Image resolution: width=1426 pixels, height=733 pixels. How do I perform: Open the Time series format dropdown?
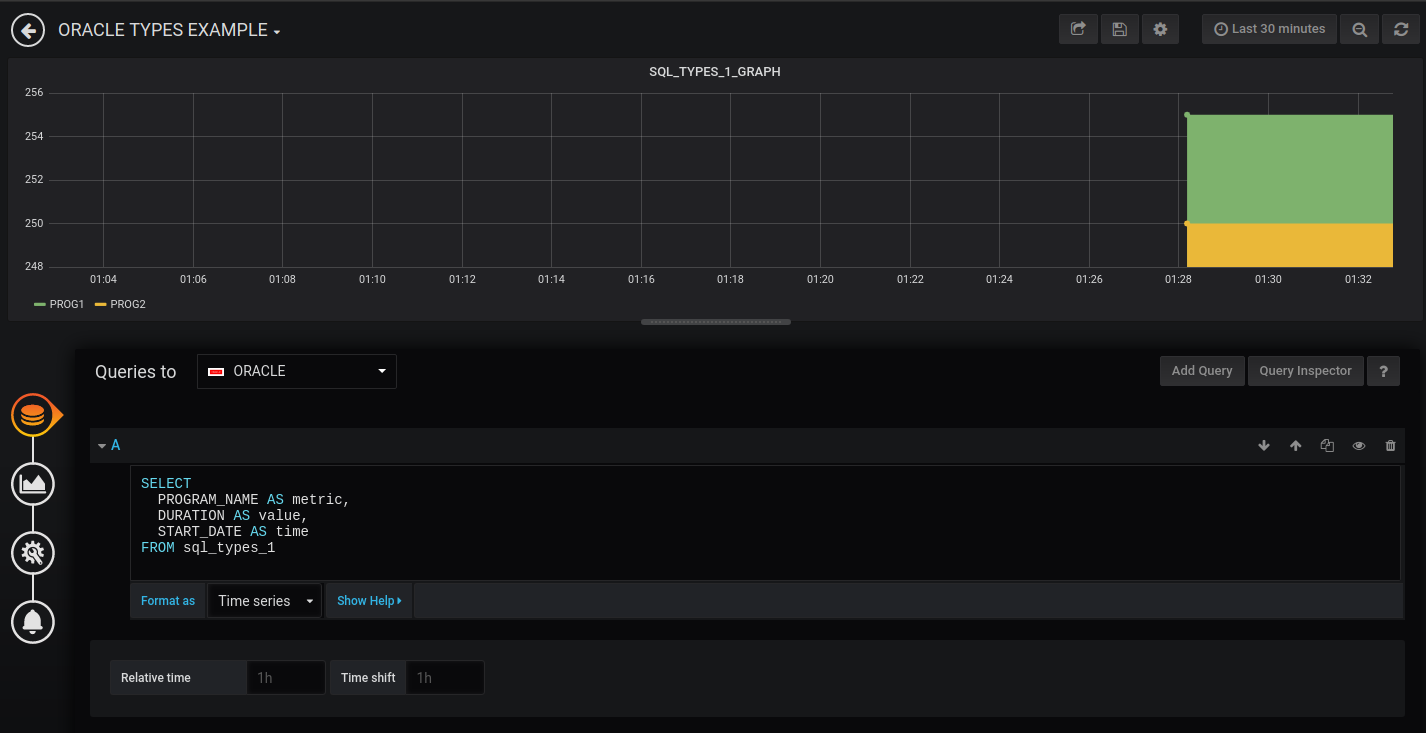click(x=265, y=601)
